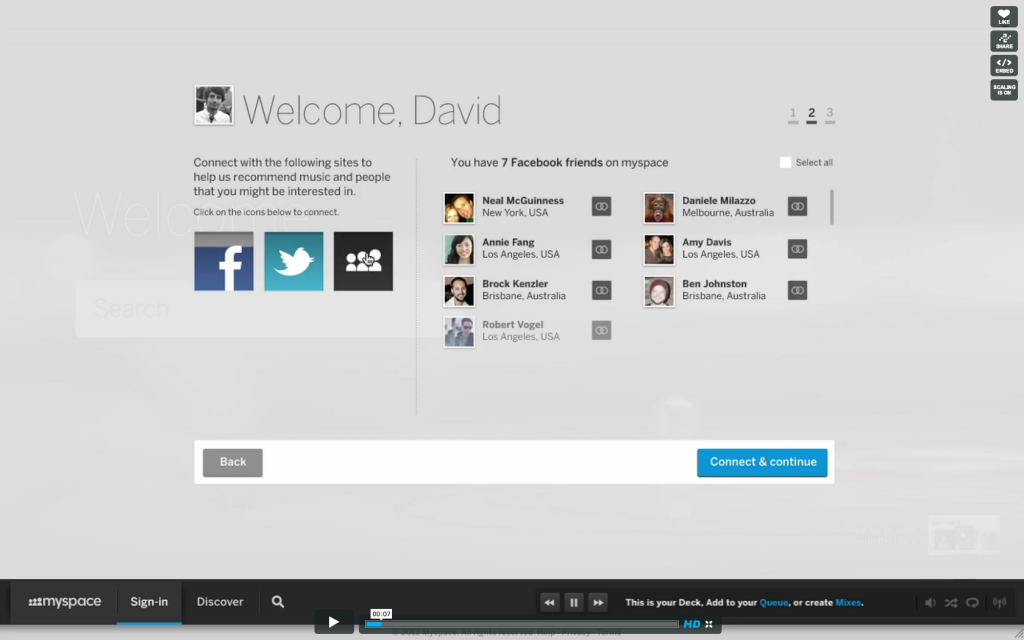Click the name "Ben Johnston"
The height and width of the screenshot is (640, 1024).
point(714,284)
